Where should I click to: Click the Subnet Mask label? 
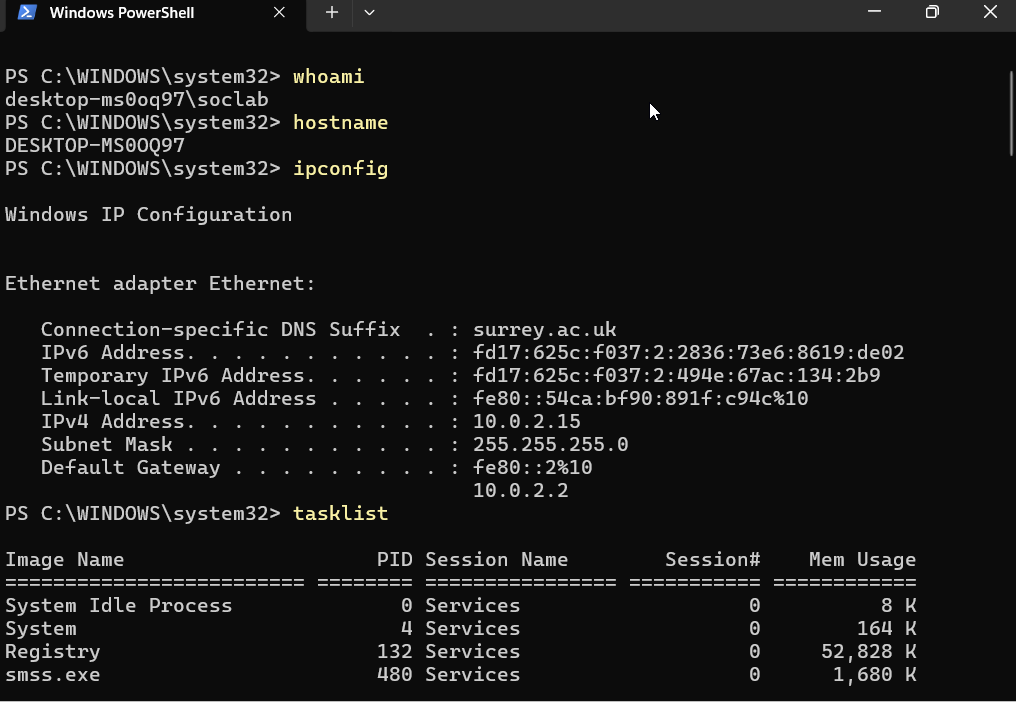(107, 444)
